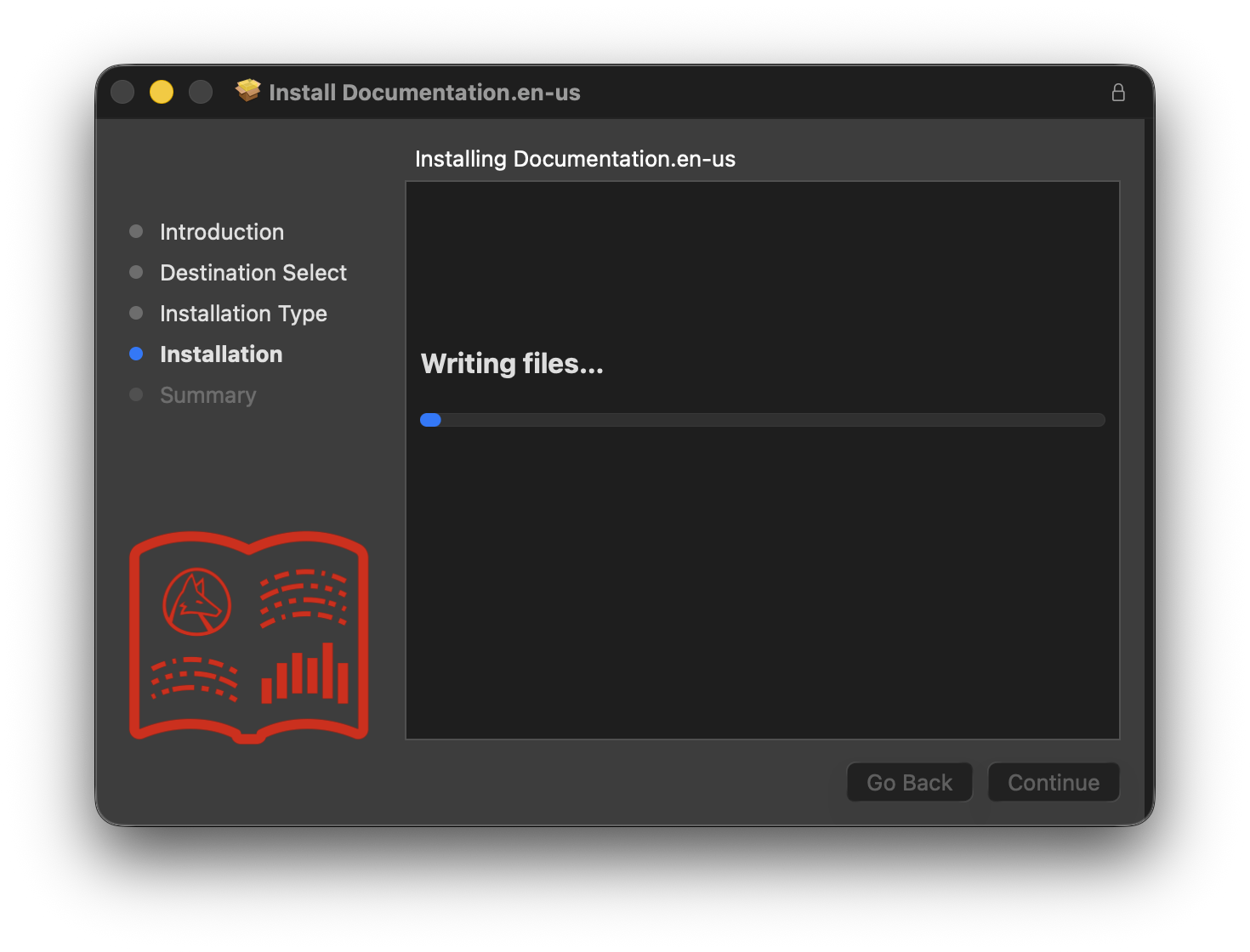Click the dimmed bullet beside Summary

tap(136, 394)
